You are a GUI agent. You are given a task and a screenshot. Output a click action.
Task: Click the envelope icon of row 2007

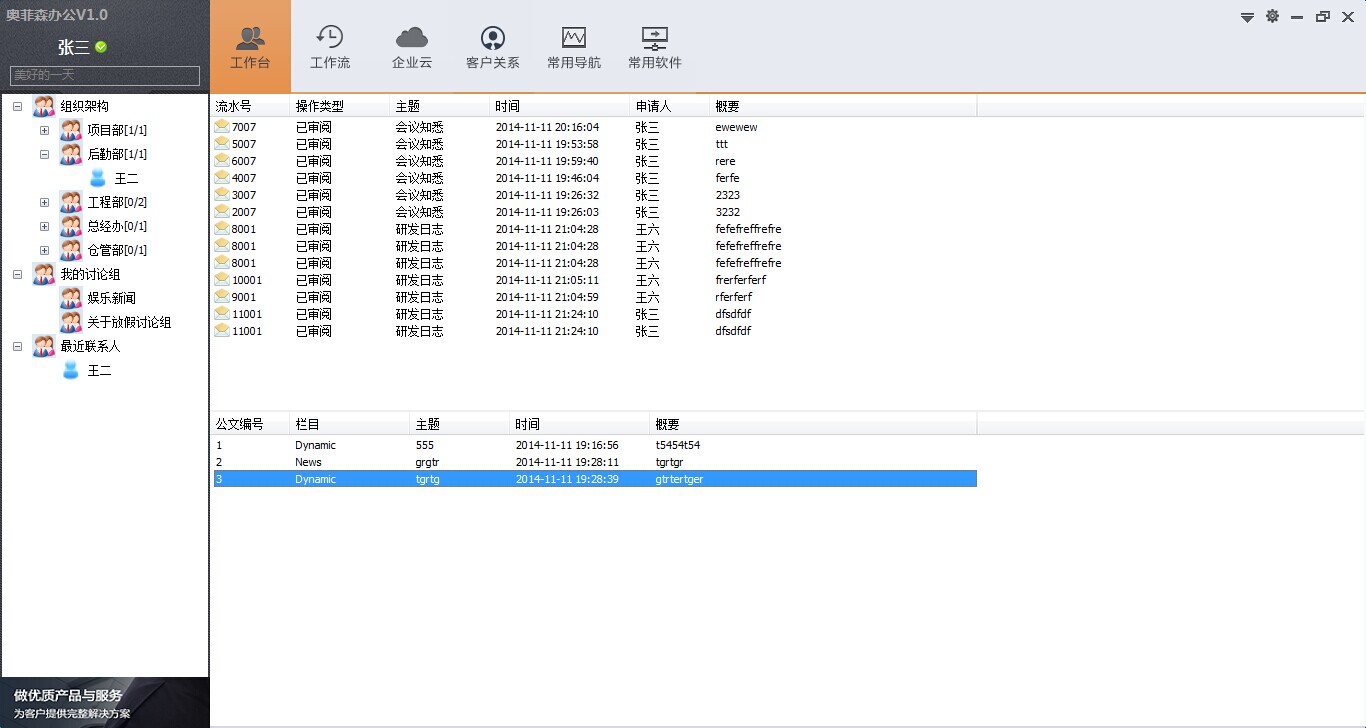click(222, 211)
